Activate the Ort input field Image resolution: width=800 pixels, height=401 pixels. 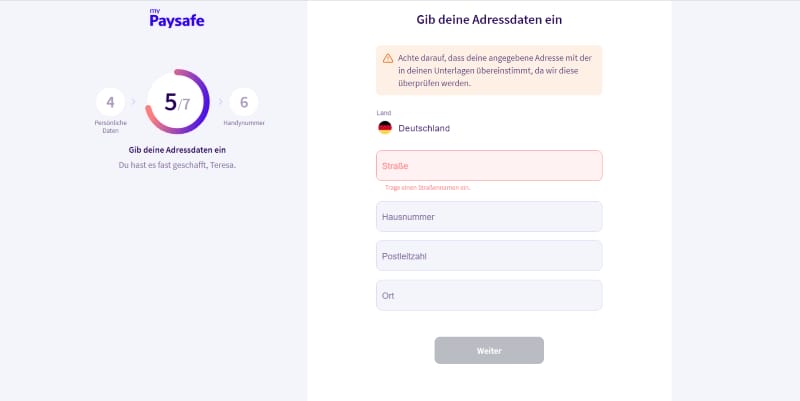click(489, 295)
